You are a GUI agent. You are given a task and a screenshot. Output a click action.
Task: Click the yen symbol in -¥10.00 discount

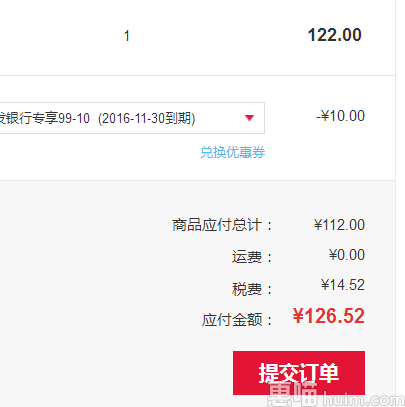[x=325, y=116]
